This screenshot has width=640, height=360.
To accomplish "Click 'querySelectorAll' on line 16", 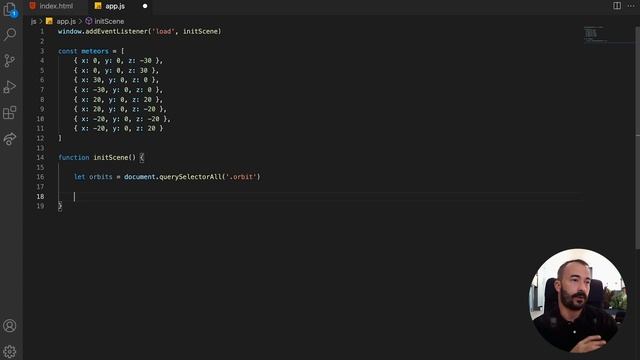I will click(x=190, y=177).
